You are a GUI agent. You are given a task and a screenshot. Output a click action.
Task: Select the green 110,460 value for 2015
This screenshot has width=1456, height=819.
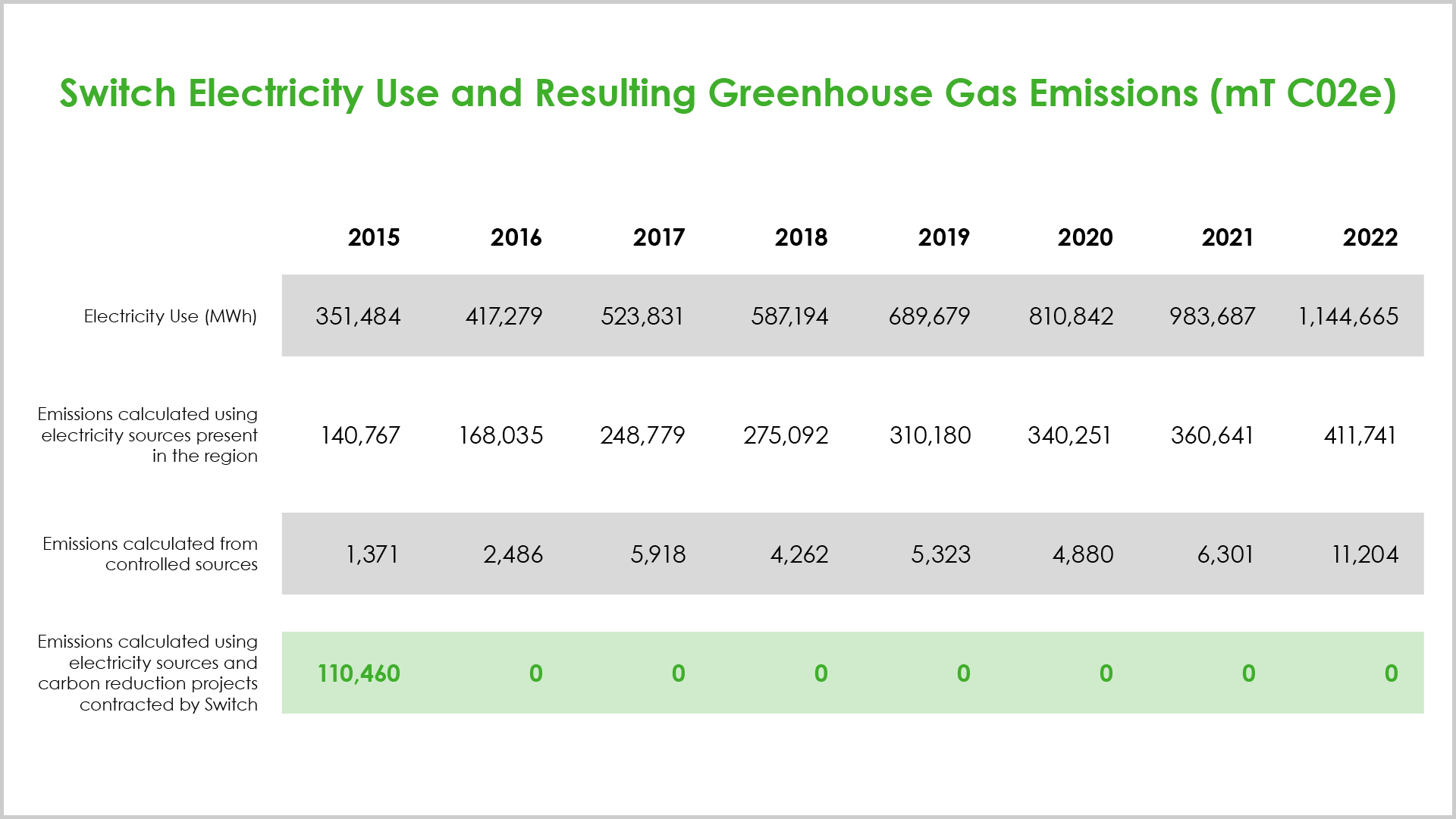pos(359,673)
